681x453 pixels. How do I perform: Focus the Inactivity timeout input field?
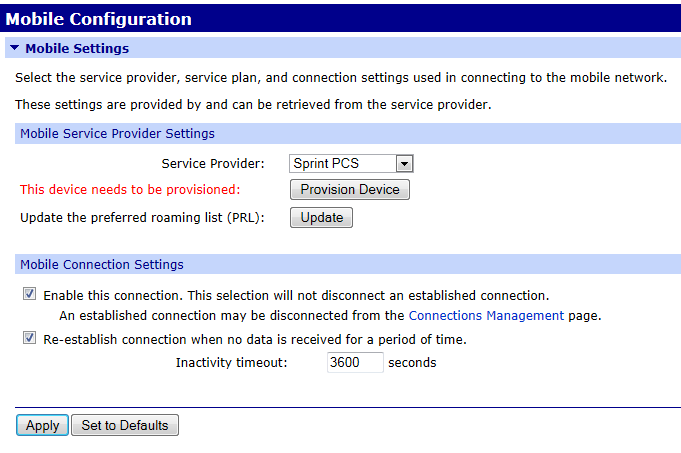tap(354, 362)
